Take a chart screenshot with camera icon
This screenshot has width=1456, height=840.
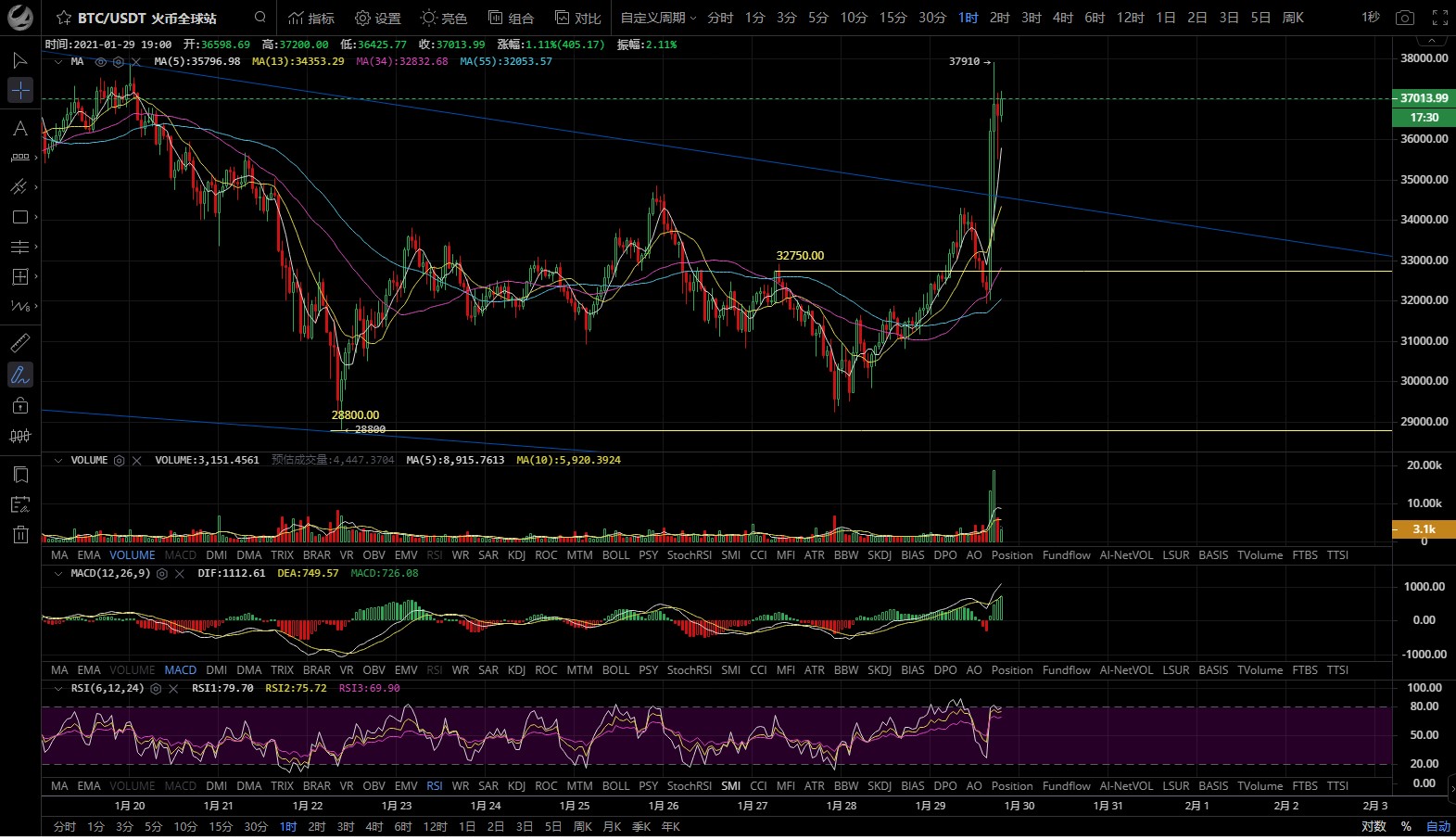1405,18
